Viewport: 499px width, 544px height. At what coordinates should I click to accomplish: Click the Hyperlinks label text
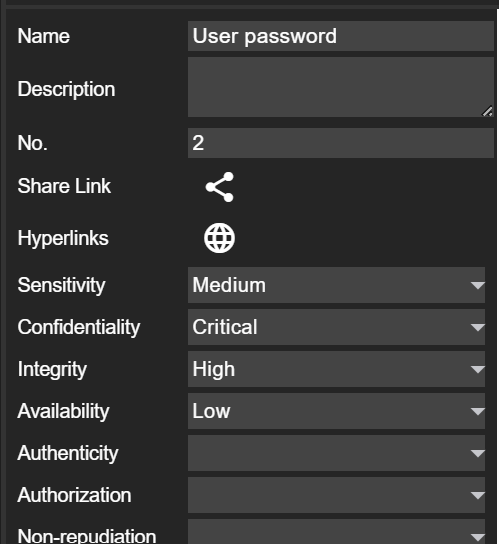pos(63,238)
